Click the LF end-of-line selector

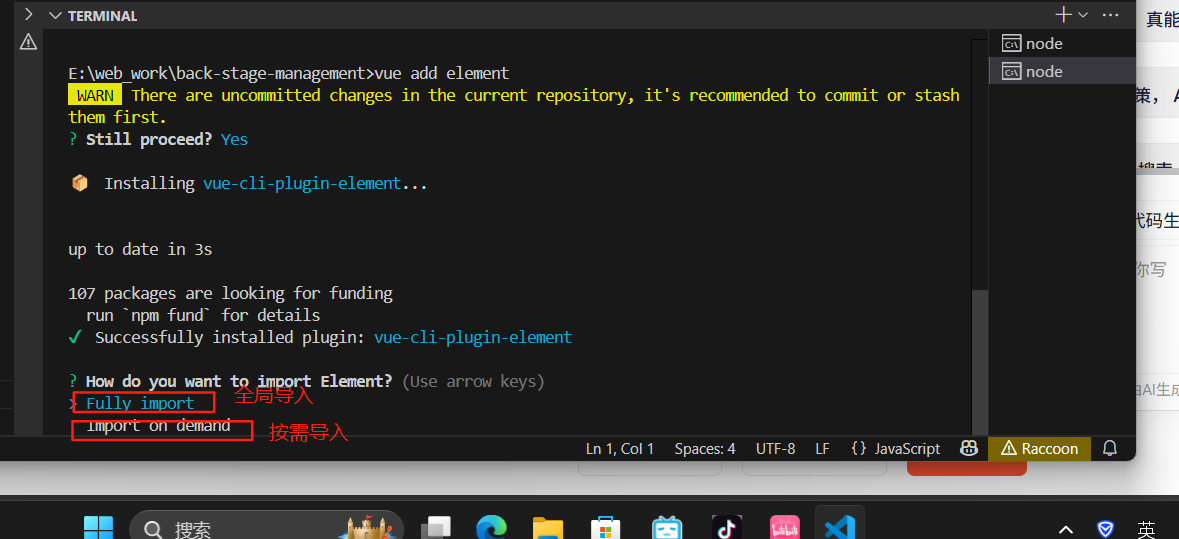(x=823, y=449)
